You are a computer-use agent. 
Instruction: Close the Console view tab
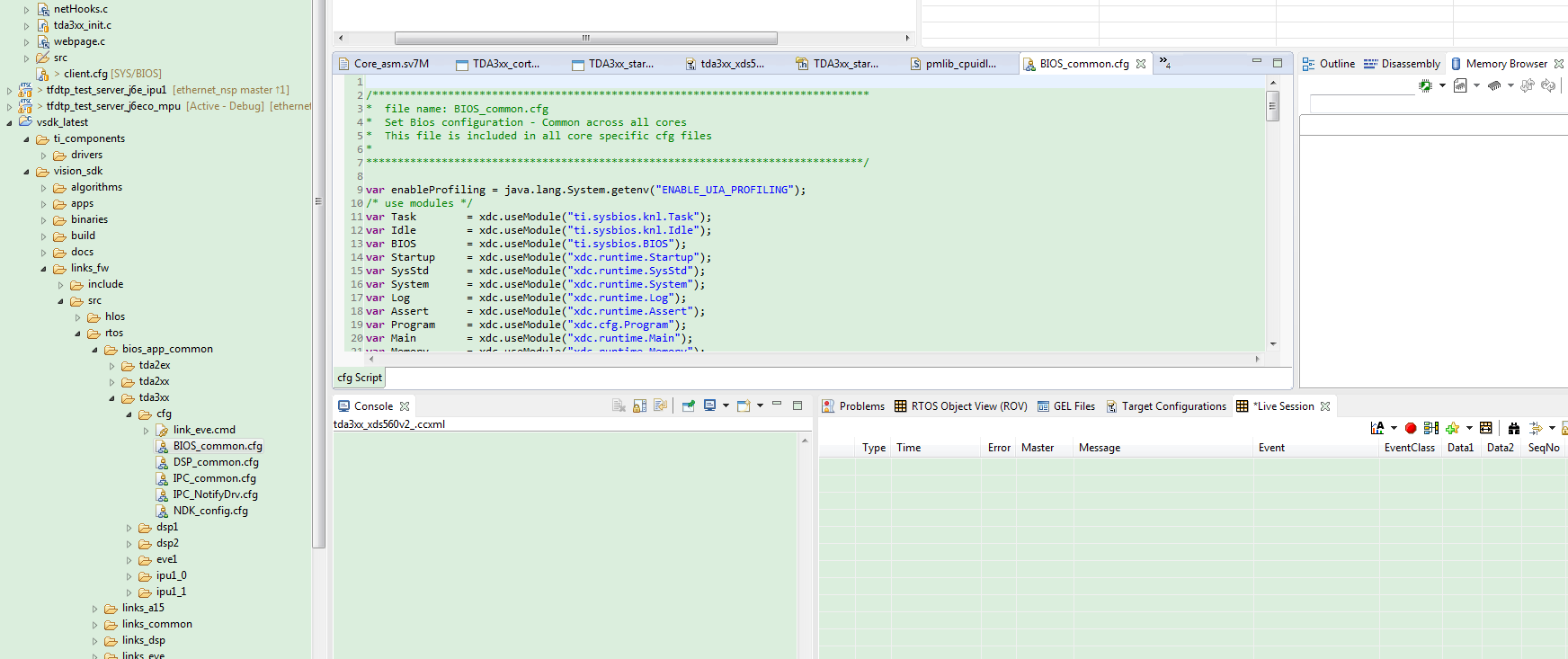click(x=405, y=406)
